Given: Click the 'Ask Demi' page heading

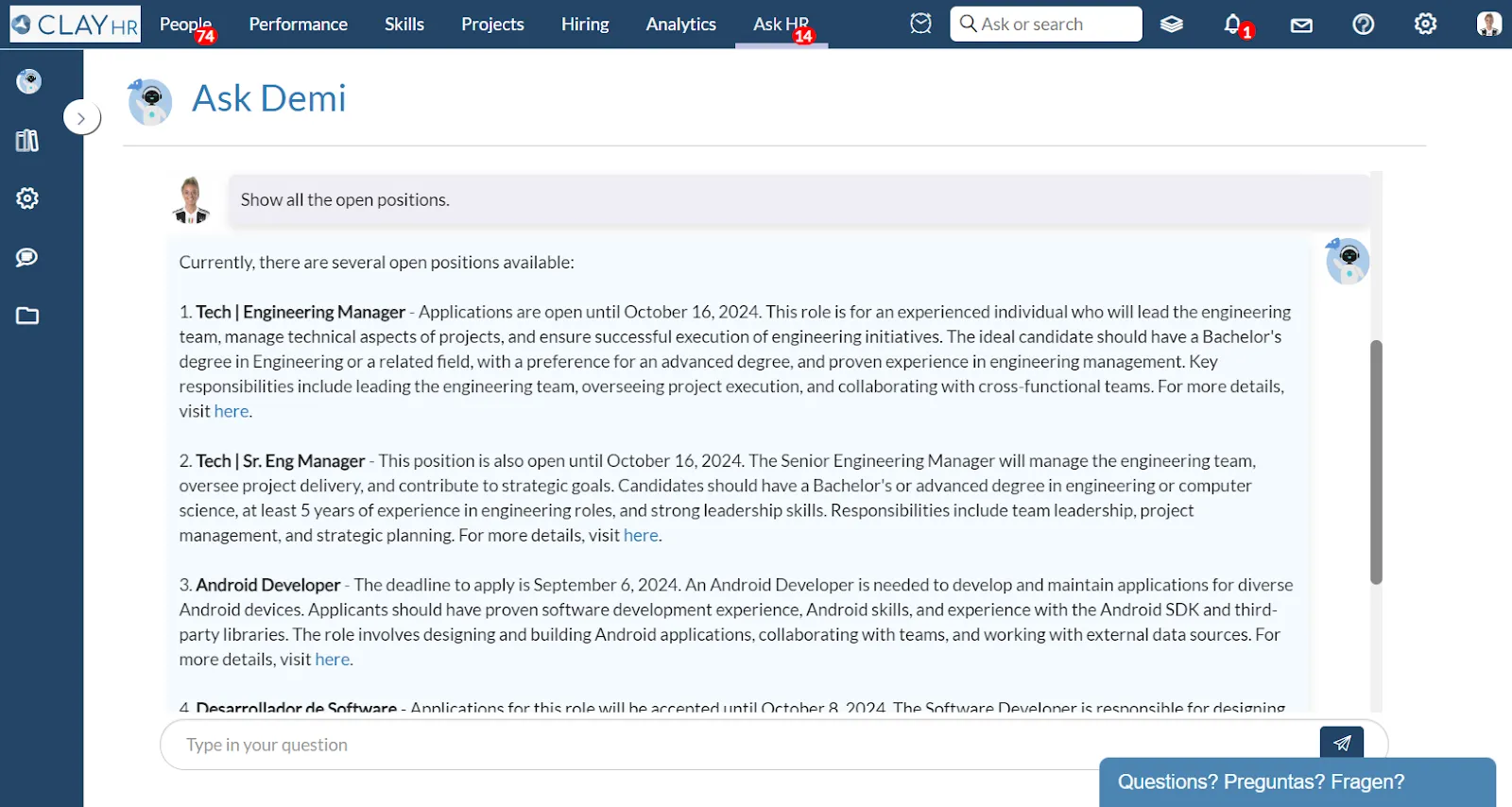Looking at the screenshot, I should pyautogui.click(x=269, y=98).
